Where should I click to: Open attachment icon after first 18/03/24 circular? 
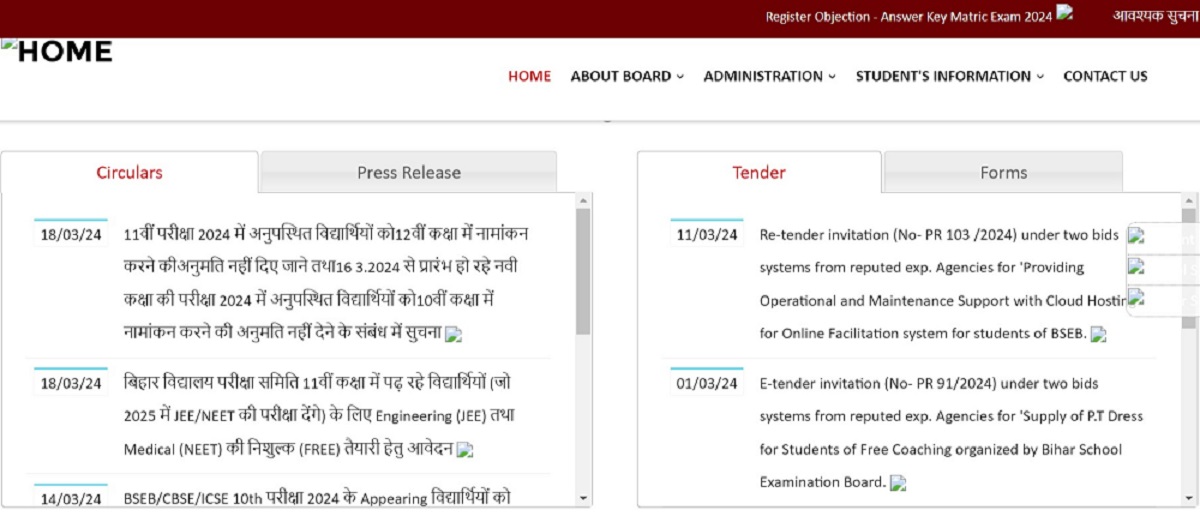[x=454, y=335]
